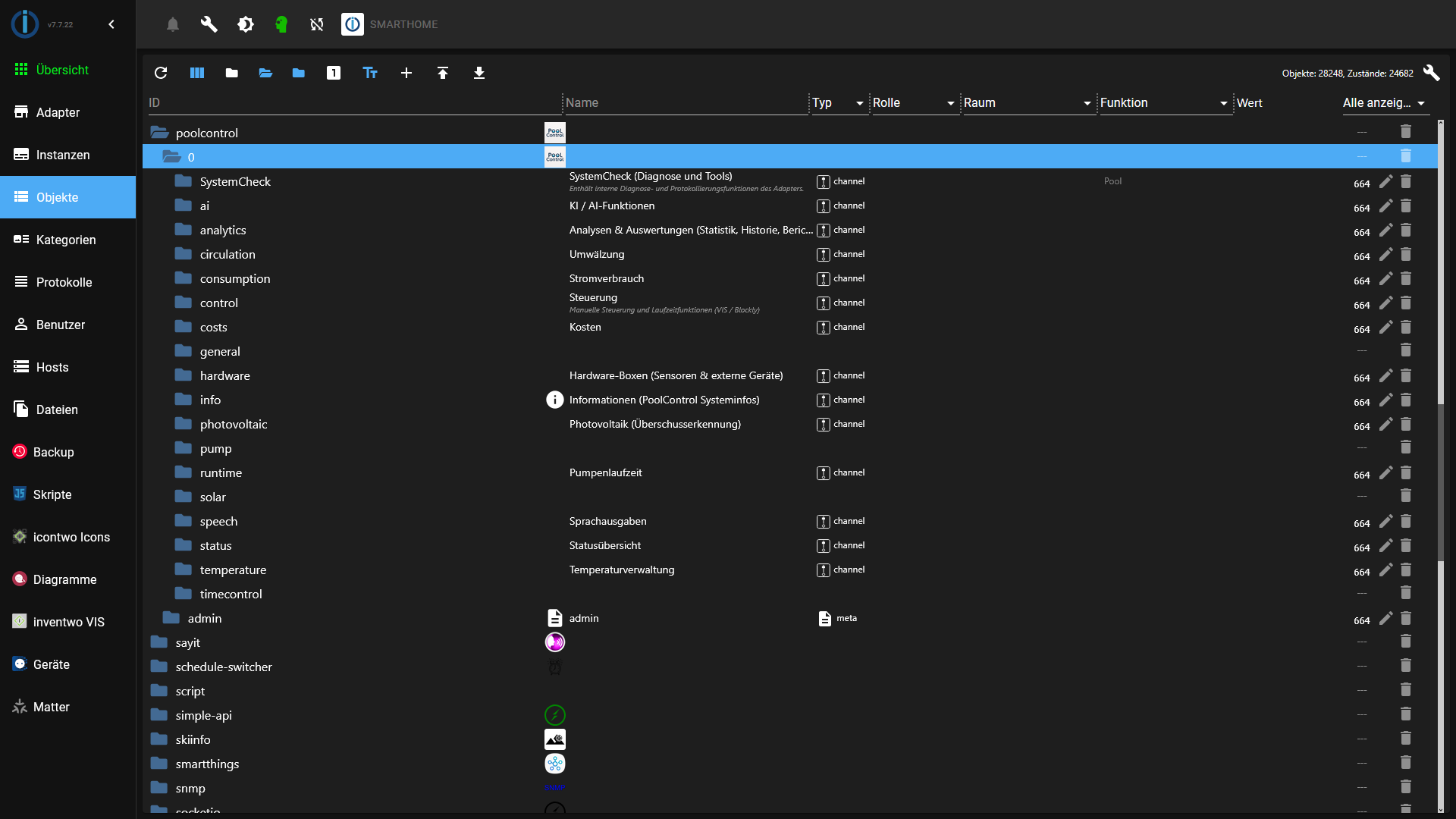
Task: Toggle dark/light theme via moon icon
Action: 245,24
